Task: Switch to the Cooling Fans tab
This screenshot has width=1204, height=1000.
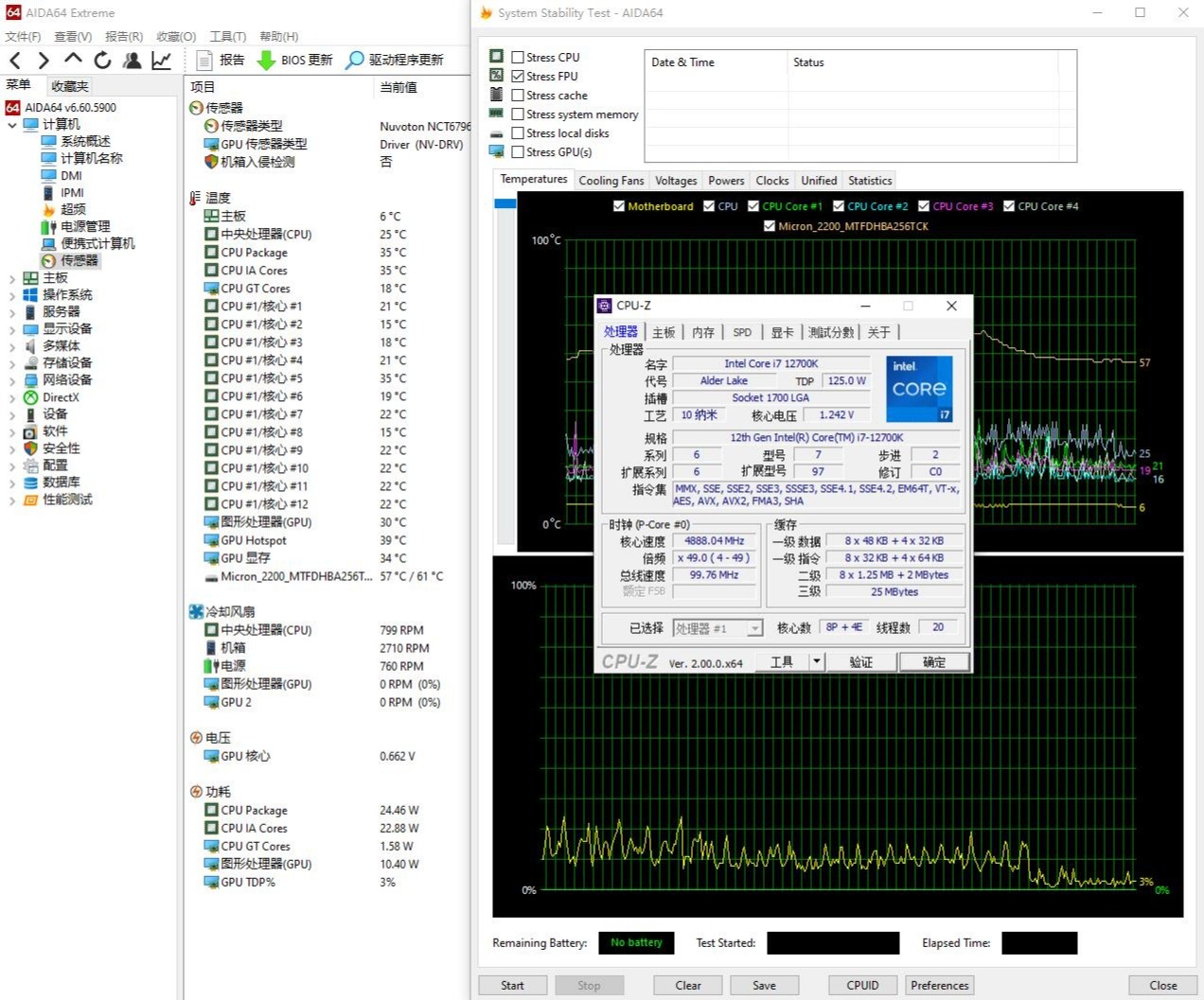Action: coord(611,181)
